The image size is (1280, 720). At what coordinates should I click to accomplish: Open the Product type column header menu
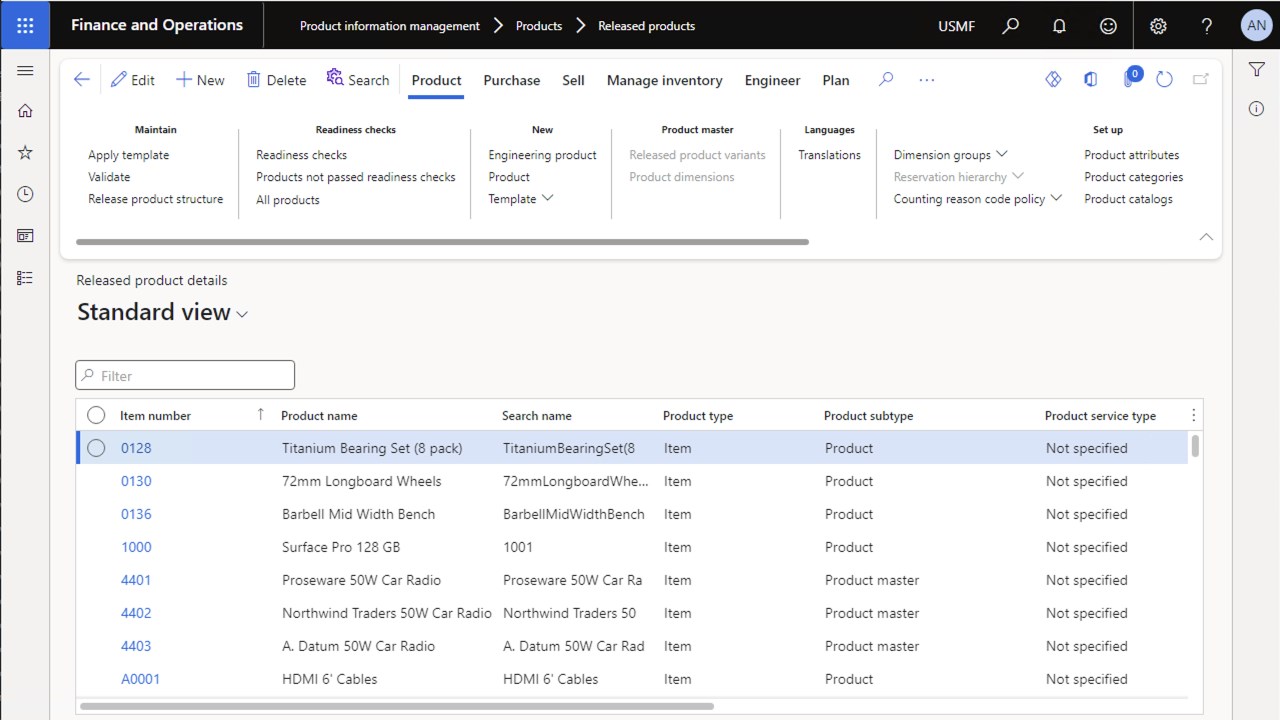tap(698, 415)
